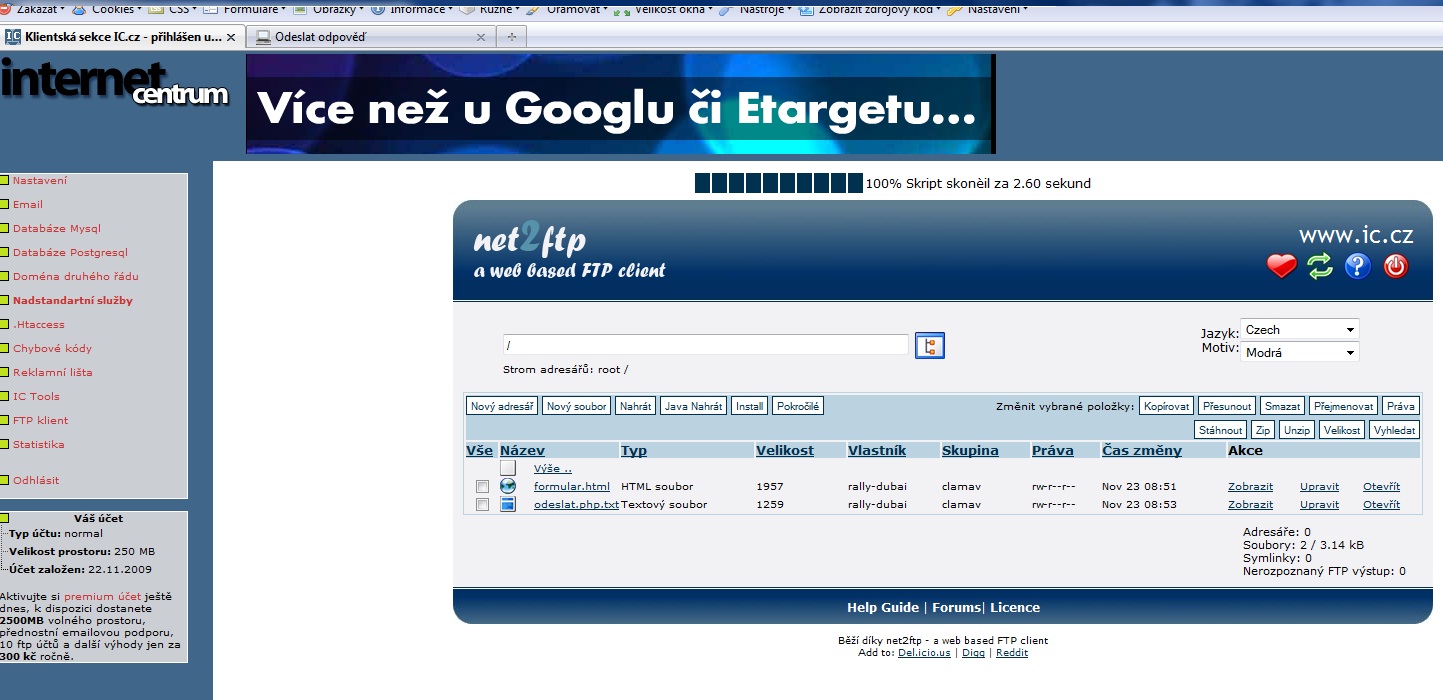Viewport: 1443px width, 700px height.
Task: Click the Vyhledat search button
Action: pyautogui.click(x=1395, y=430)
